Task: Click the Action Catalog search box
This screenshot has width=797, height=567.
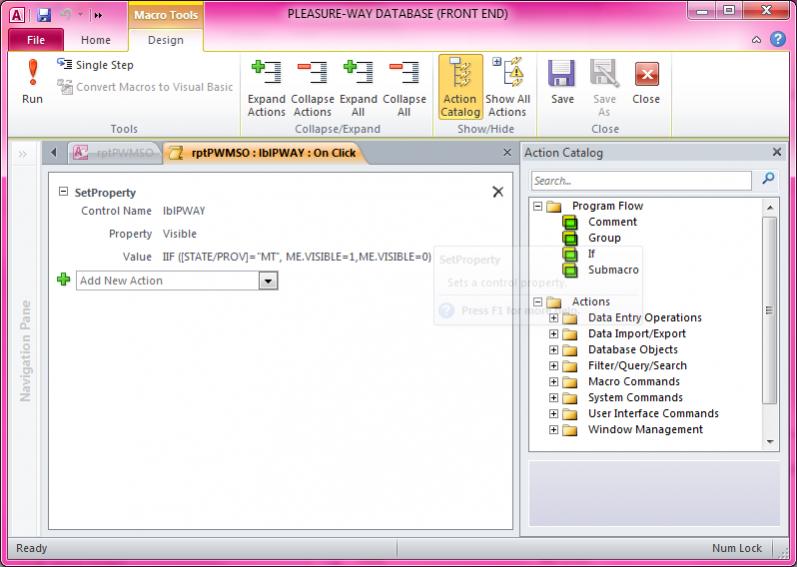Action: pos(641,181)
